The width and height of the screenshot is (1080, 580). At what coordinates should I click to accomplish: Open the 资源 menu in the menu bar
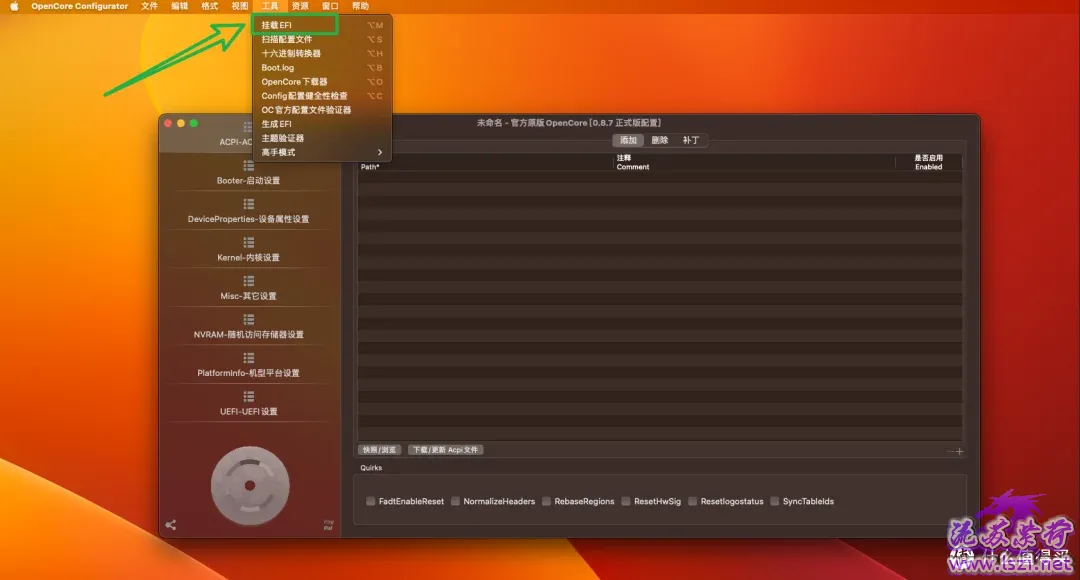point(300,6)
